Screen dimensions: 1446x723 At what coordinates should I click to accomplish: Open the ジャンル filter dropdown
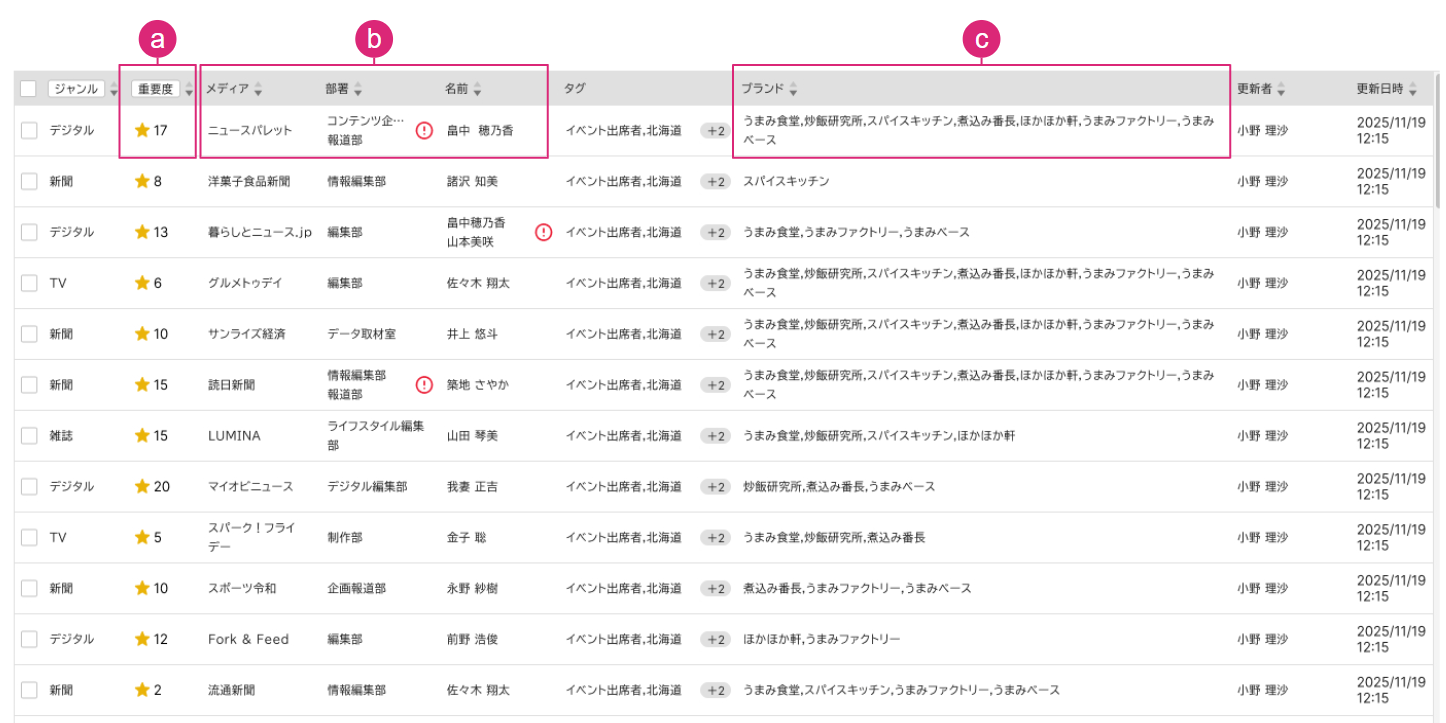click(x=76, y=89)
